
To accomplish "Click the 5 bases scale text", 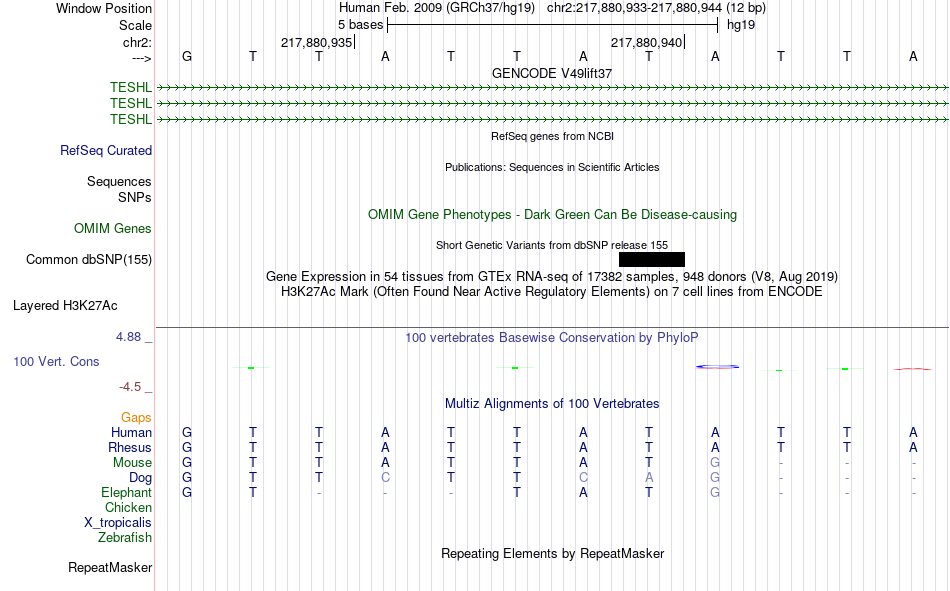I will click(x=360, y=25).
